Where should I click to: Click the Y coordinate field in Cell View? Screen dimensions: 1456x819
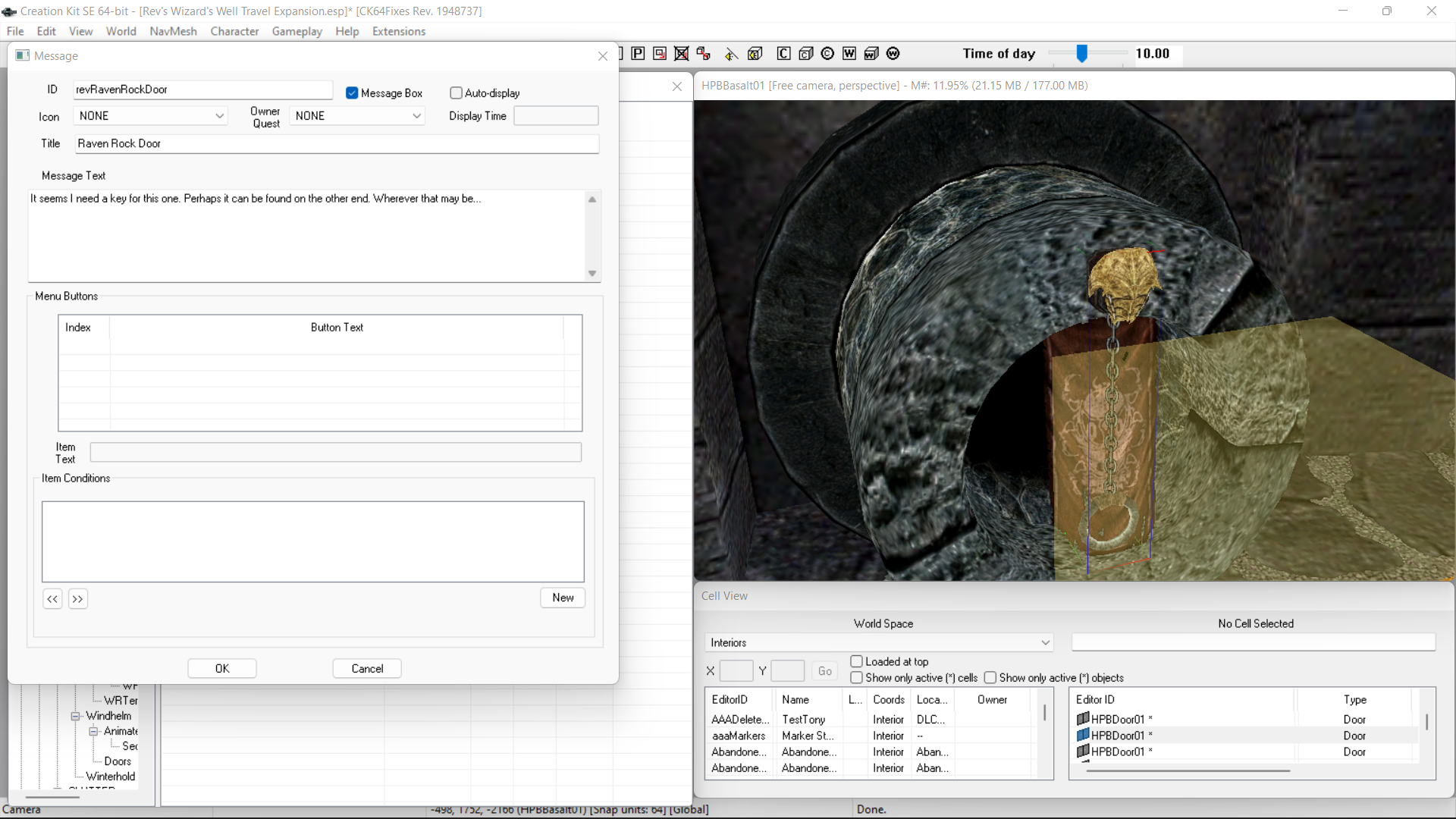[787, 671]
